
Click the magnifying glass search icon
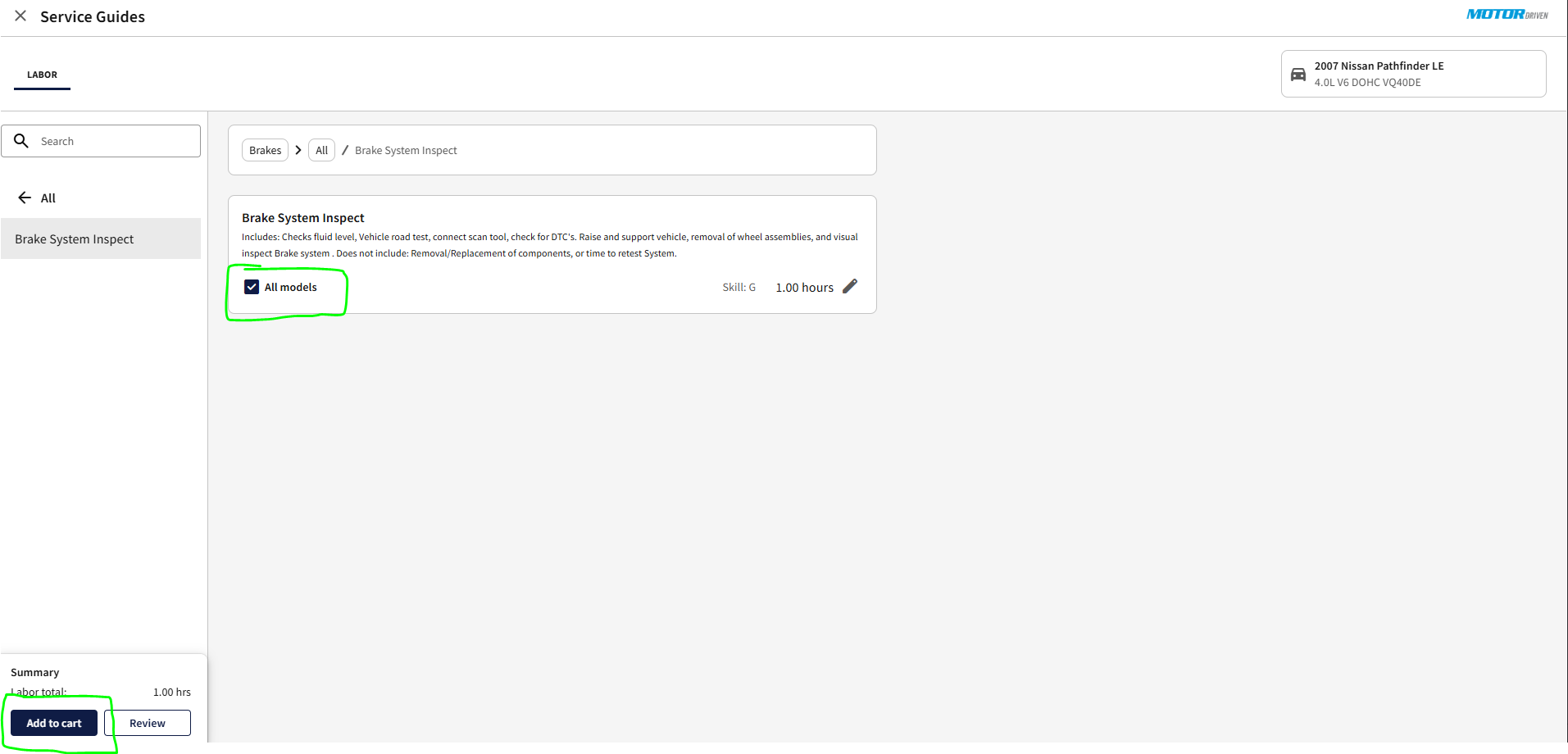tap(21, 141)
